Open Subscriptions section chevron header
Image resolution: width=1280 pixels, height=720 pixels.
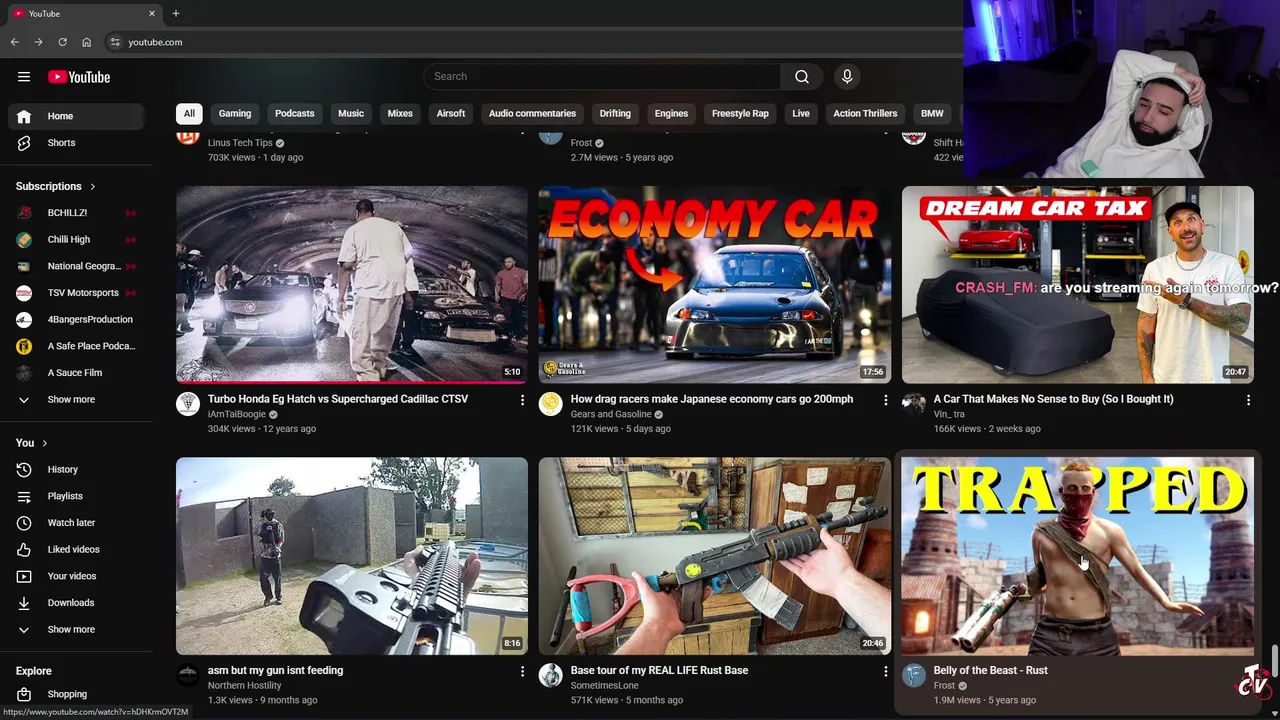[56, 187]
